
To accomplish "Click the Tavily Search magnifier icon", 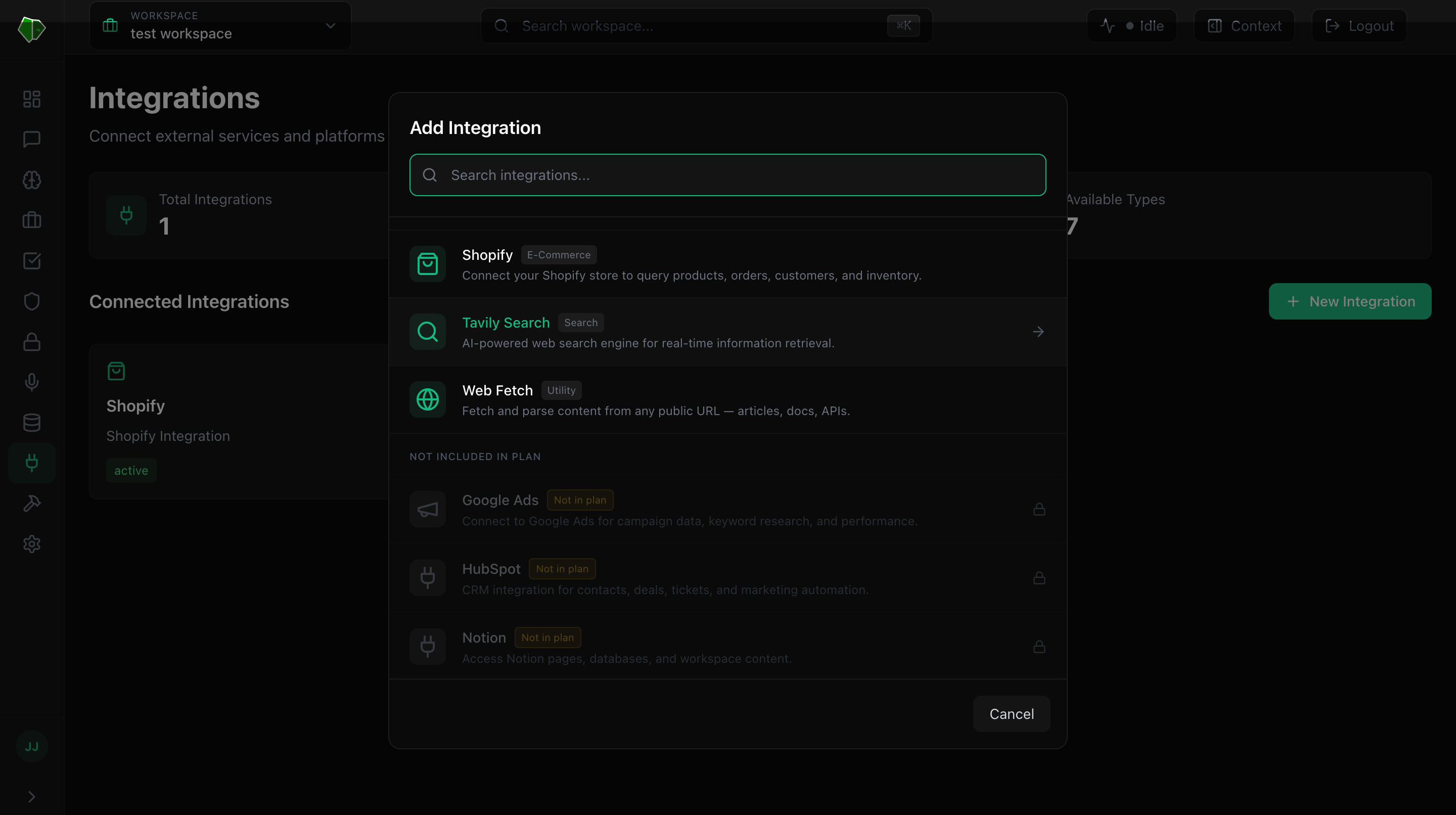I will click(x=427, y=332).
